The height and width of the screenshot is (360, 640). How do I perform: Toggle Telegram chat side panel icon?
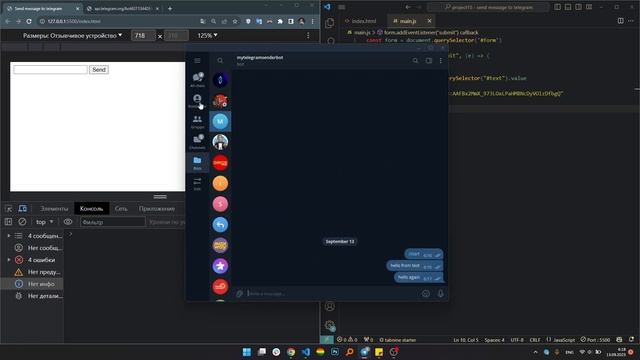pos(429,61)
